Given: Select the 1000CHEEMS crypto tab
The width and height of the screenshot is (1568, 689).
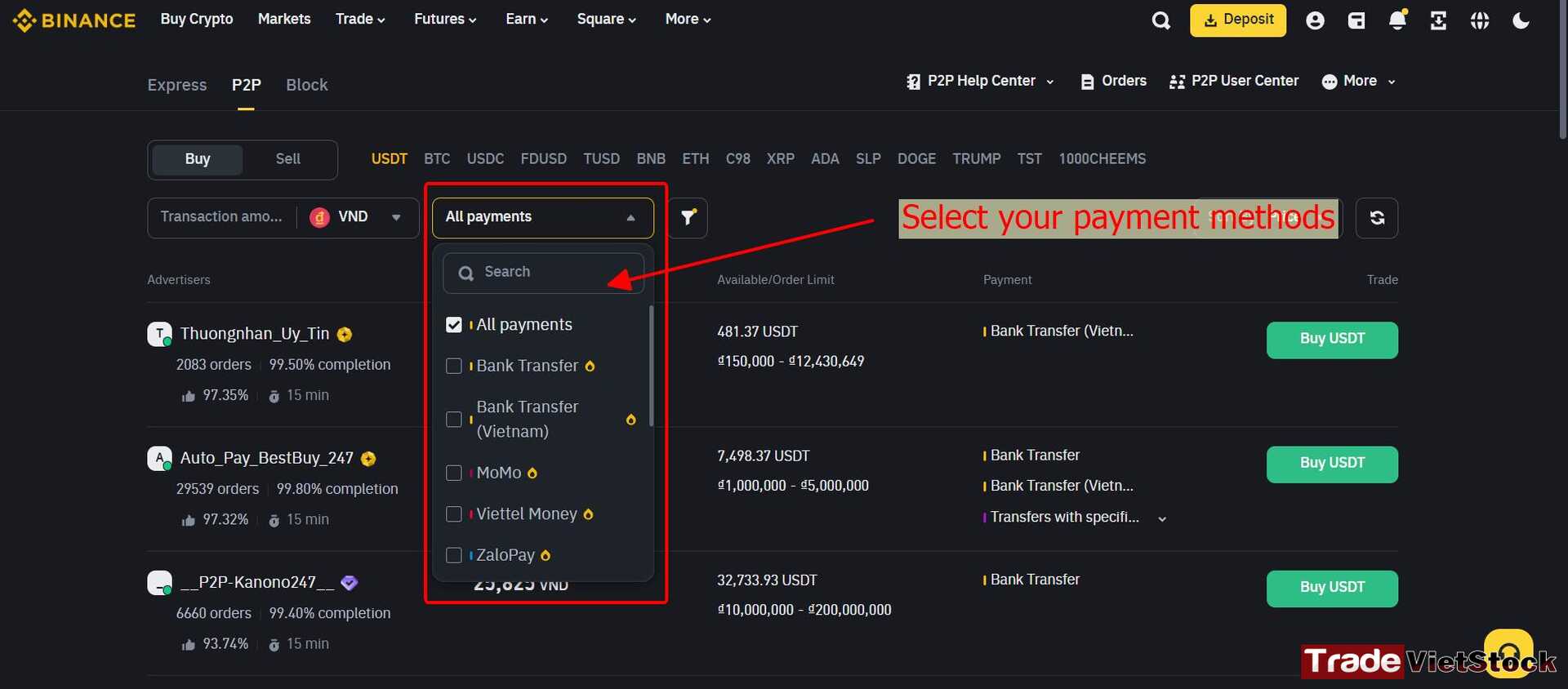Looking at the screenshot, I should click(1102, 159).
